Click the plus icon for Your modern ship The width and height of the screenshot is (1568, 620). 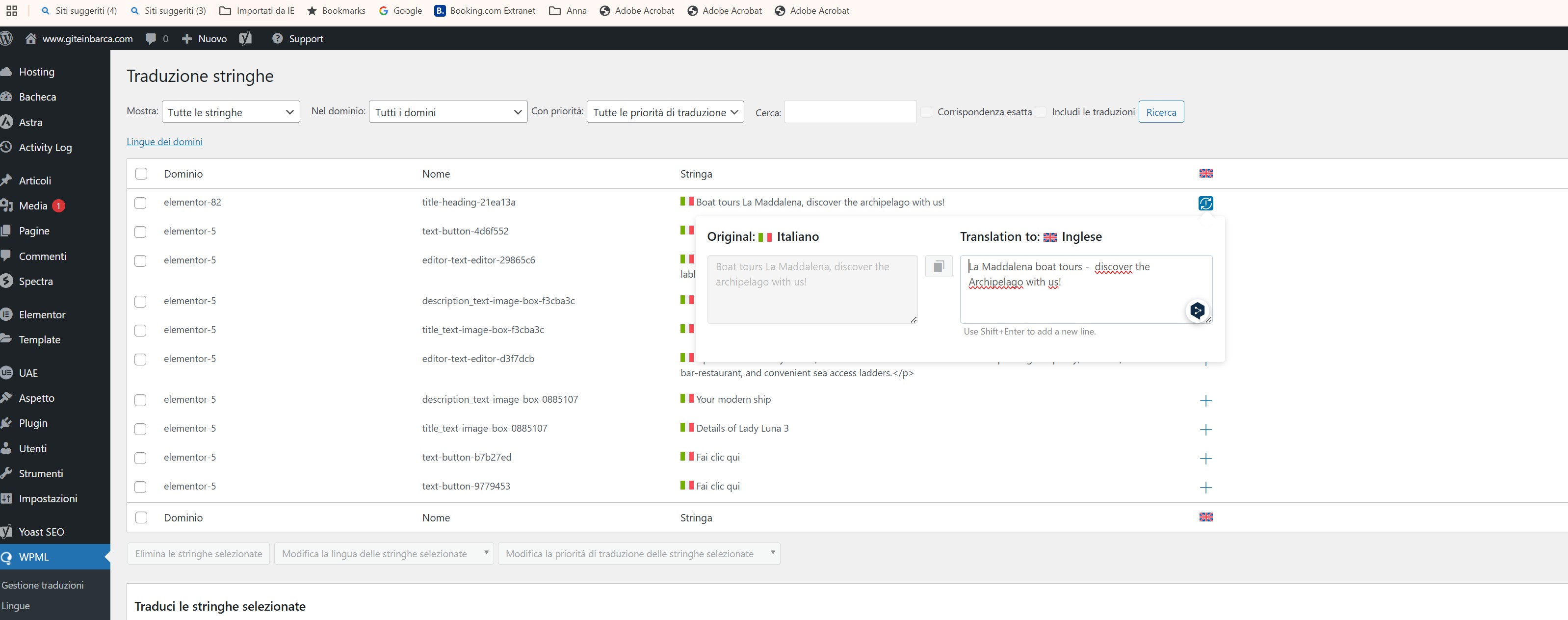1205,401
